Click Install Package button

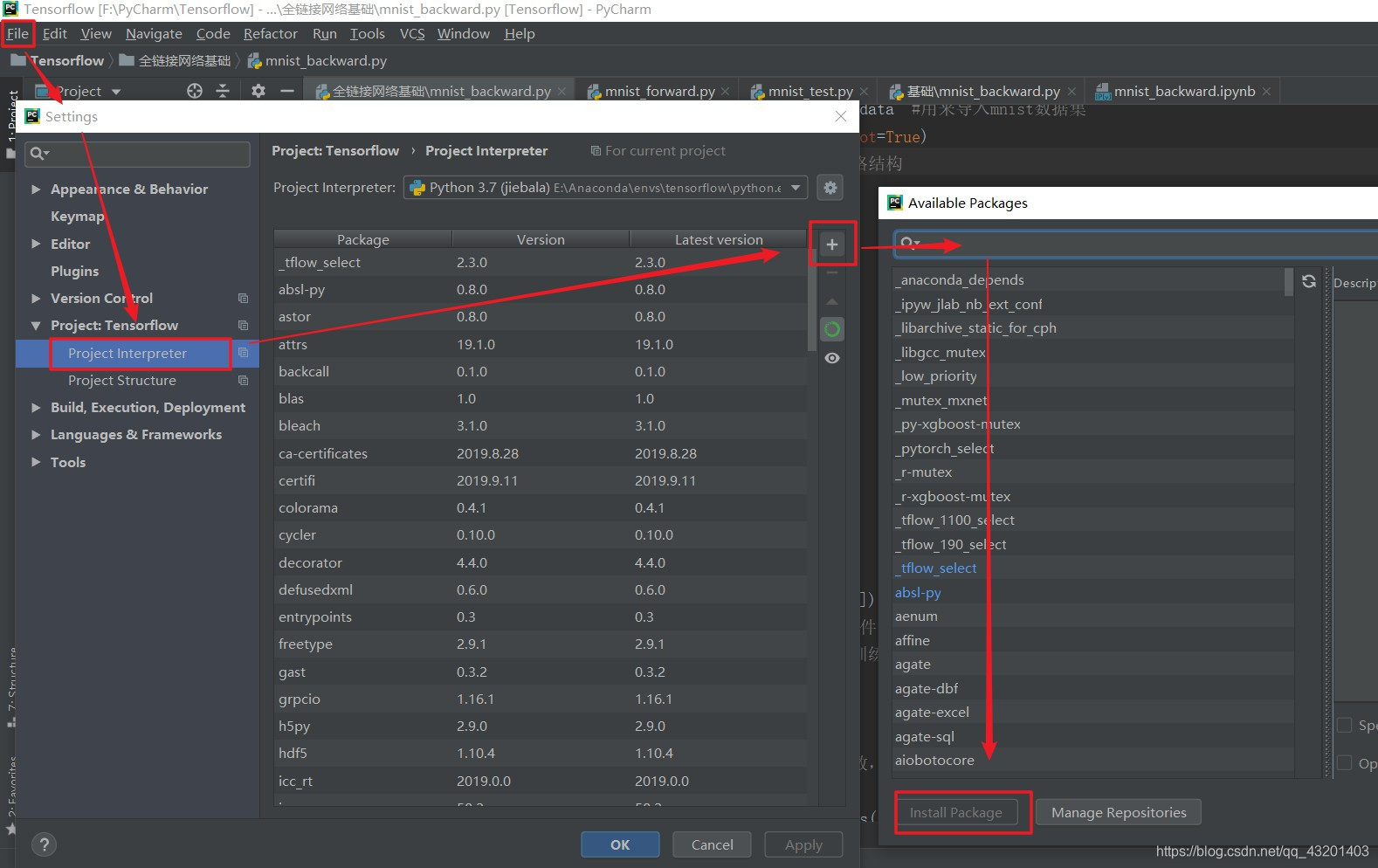[956, 812]
